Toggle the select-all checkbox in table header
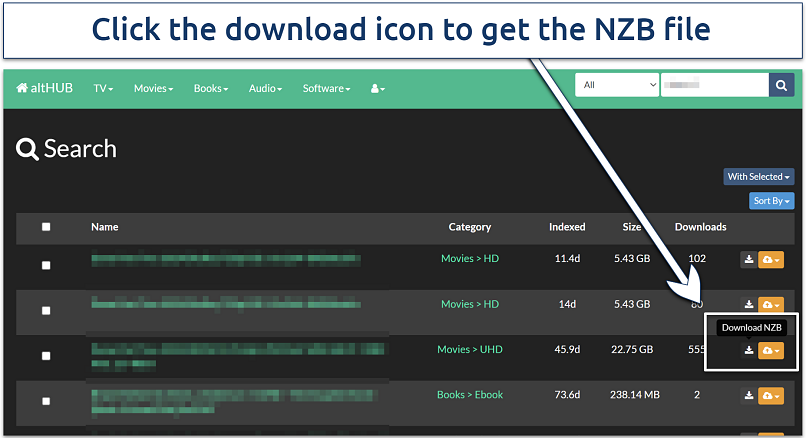 pyautogui.click(x=46, y=227)
